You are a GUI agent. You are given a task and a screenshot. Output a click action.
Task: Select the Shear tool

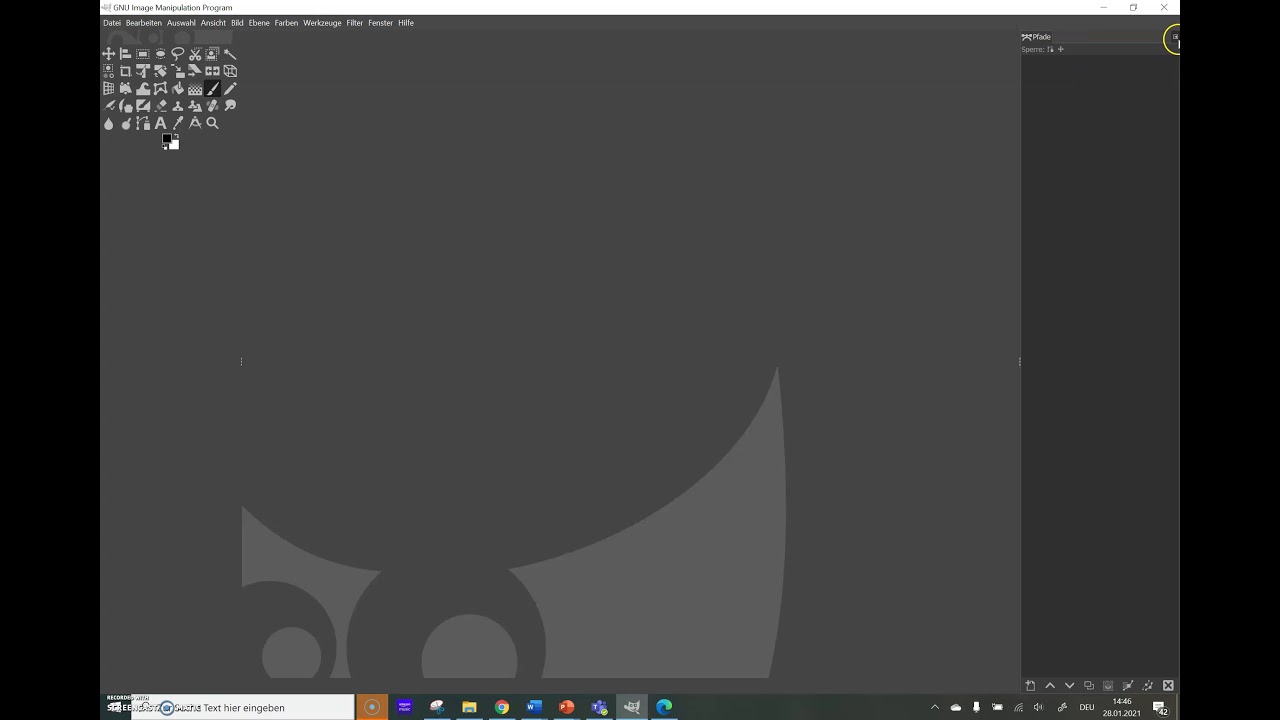click(x=195, y=71)
